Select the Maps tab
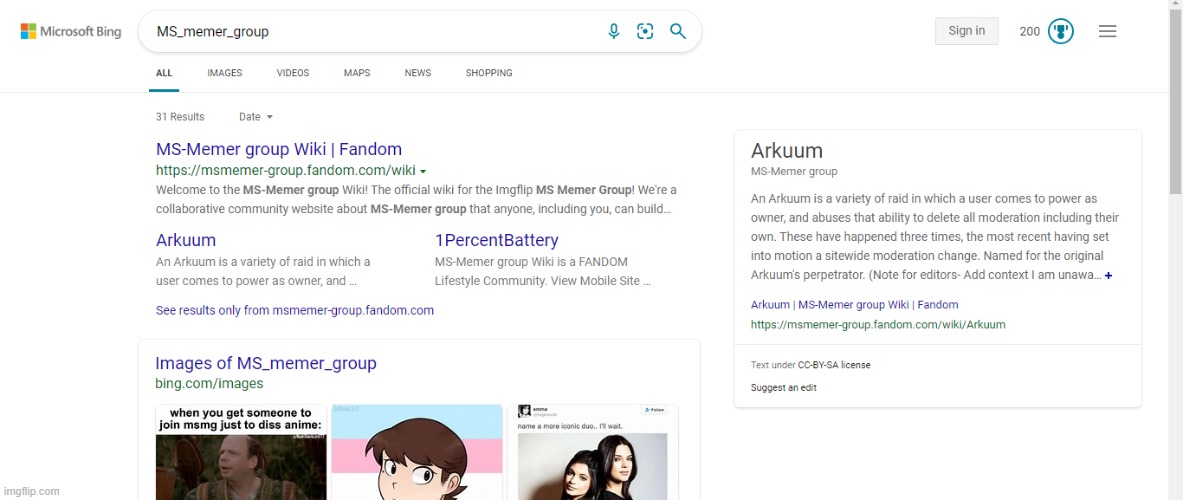The image size is (1183, 500). [357, 73]
